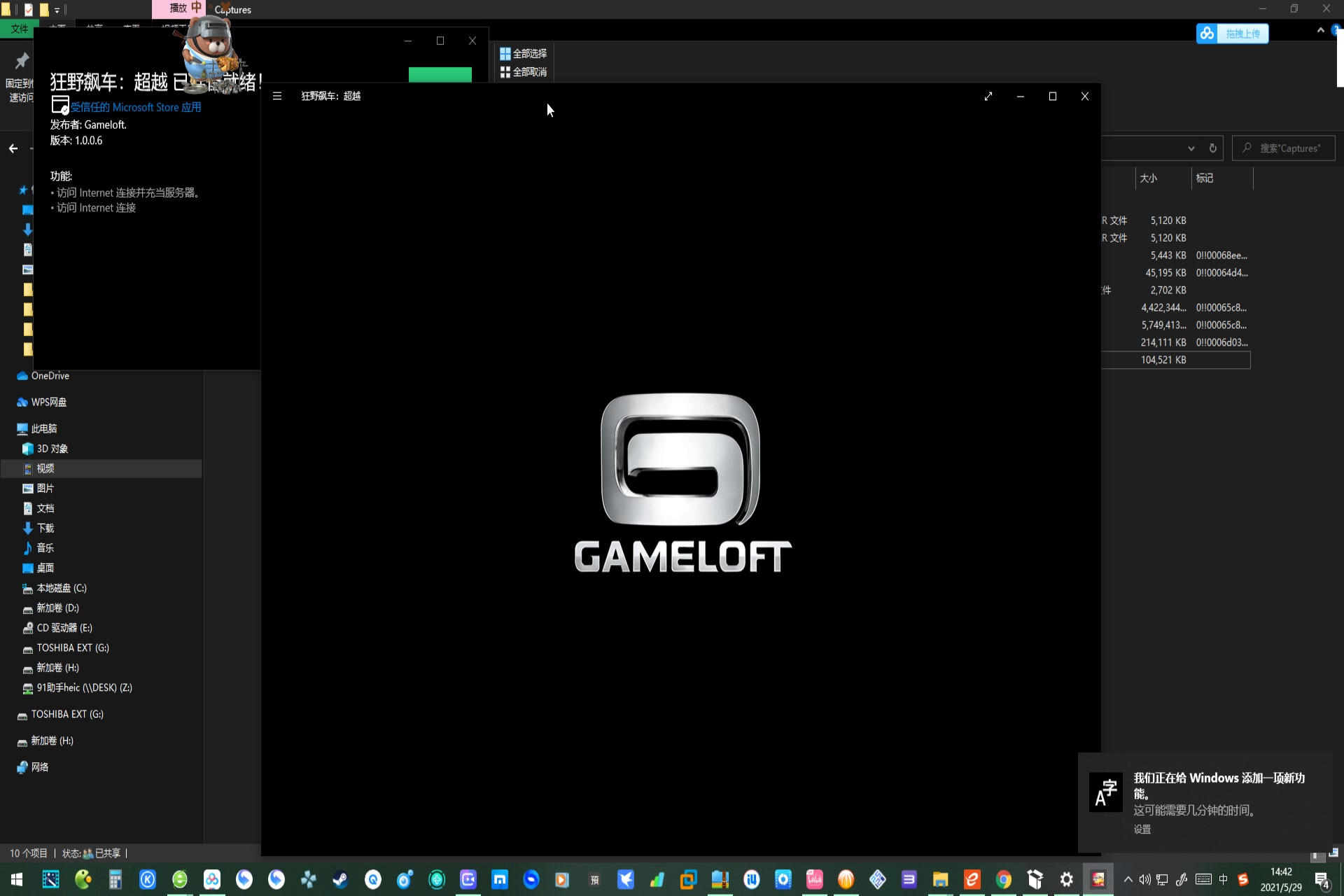Click the green button in the installer window
The image size is (1344, 896).
click(x=440, y=74)
